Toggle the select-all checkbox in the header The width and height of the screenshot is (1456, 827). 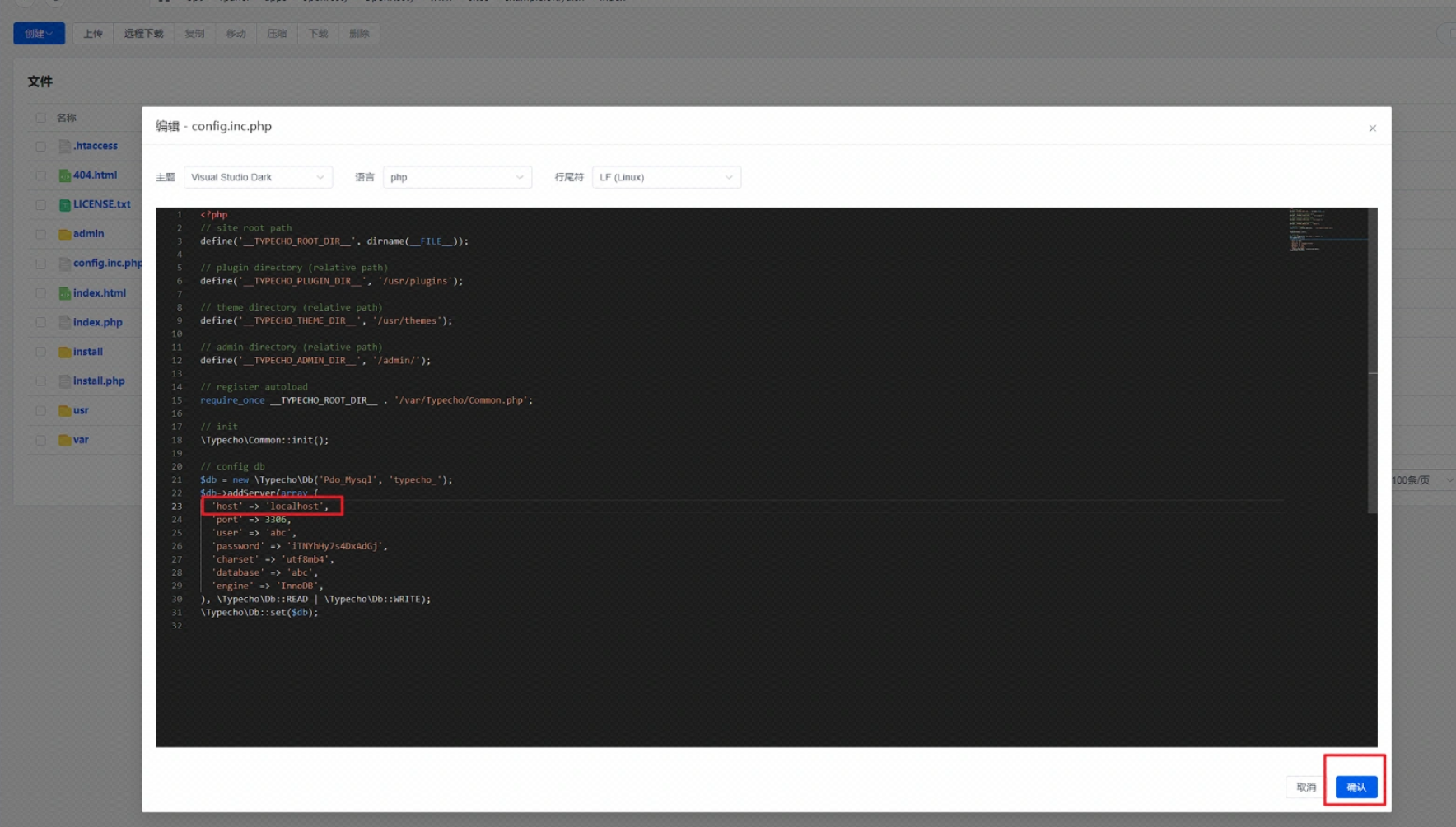point(40,118)
